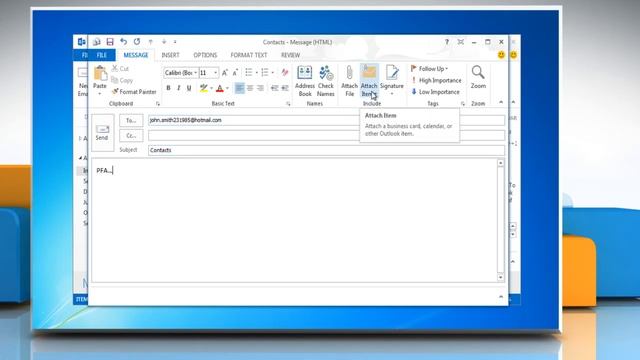This screenshot has width=640, height=360.
Task: Click in the Cc field
Action: pyautogui.click(x=327, y=135)
